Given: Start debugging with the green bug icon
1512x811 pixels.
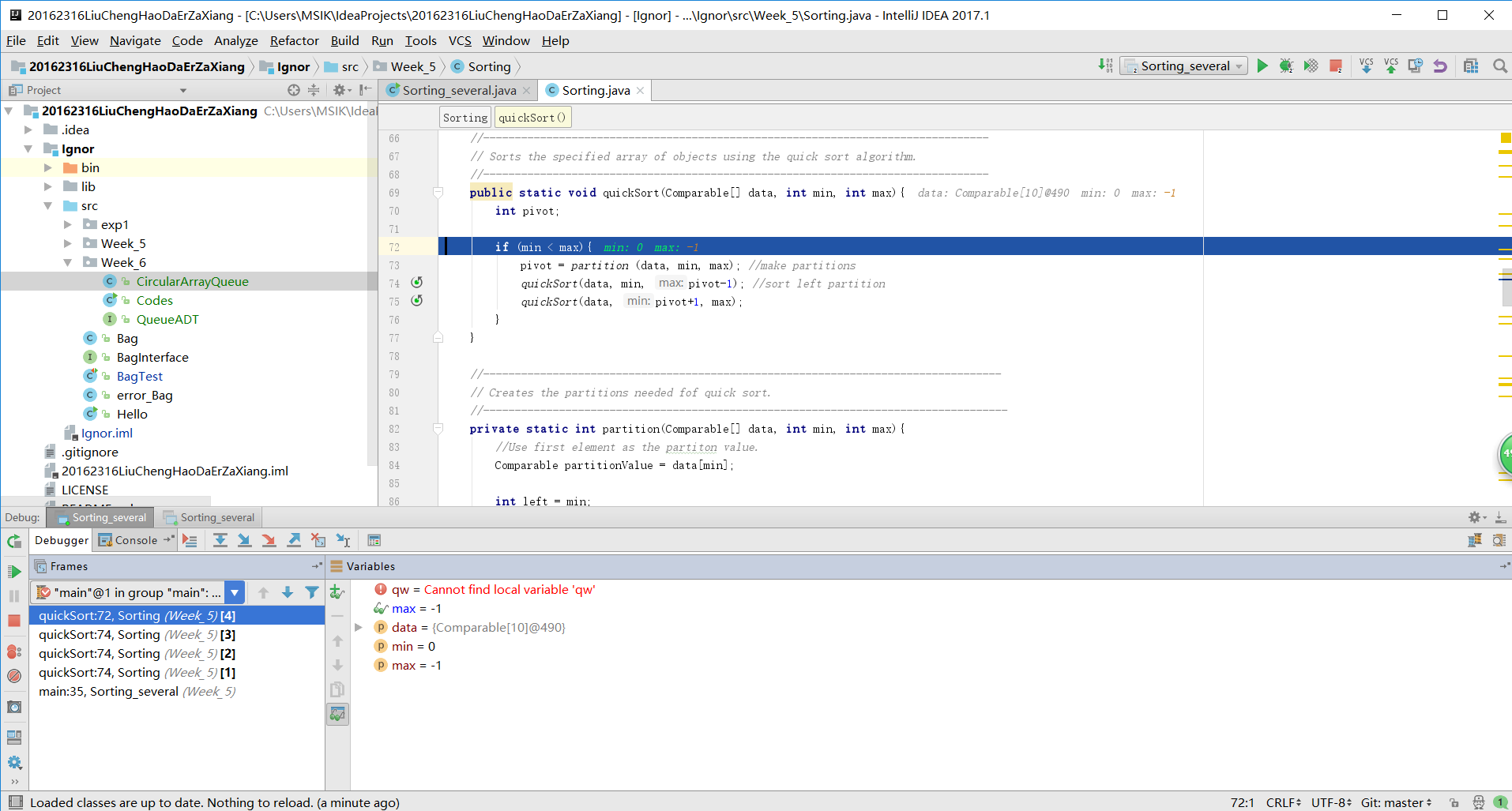Looking at the screenshot, I should pyautogui.click(x=1286, y=66).
